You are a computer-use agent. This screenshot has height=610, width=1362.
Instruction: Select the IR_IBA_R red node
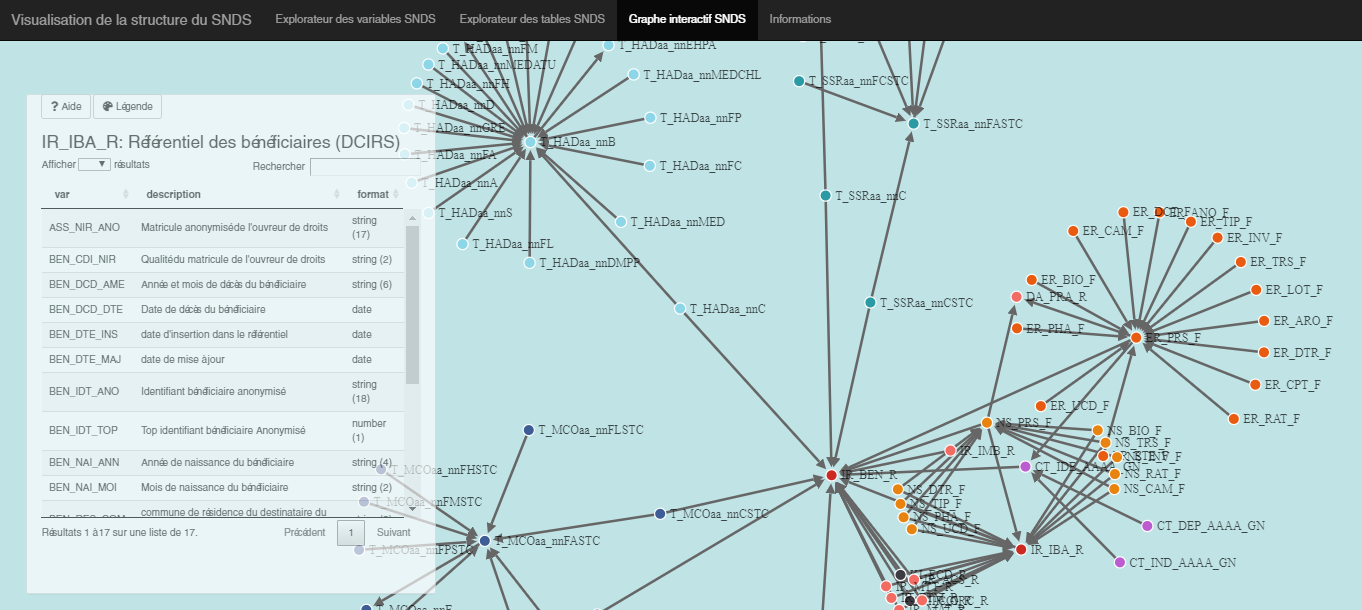pyautogui.click(x=1021, y=550)
